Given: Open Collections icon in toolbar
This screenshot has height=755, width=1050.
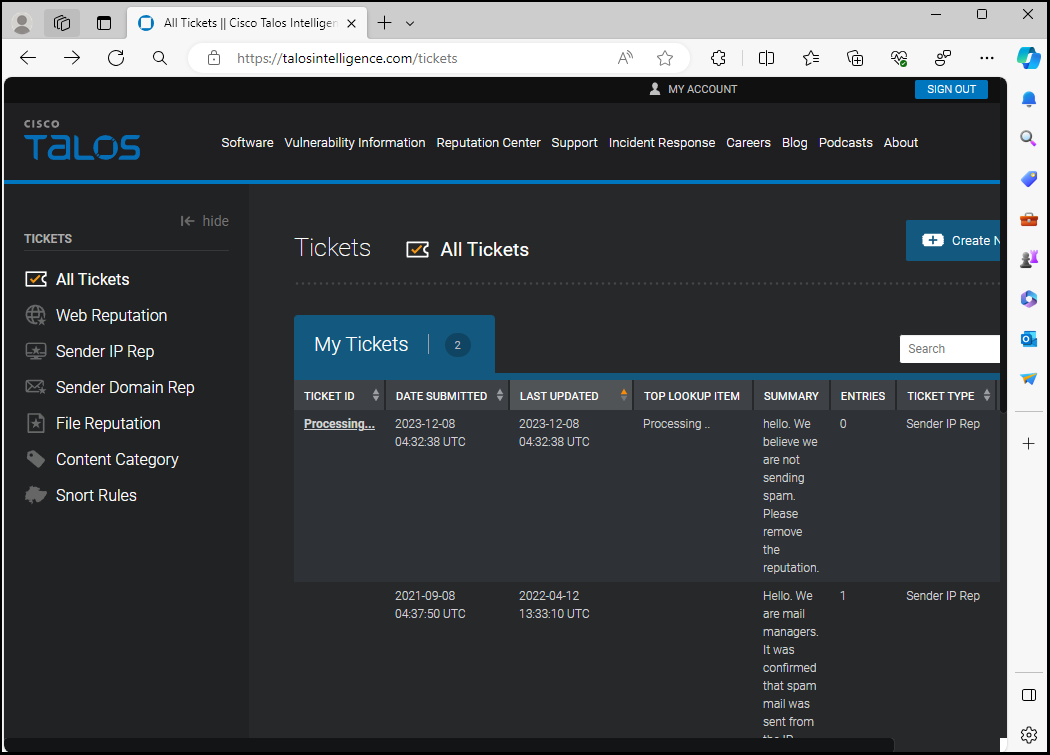Looking at the screenshot, I should 855,58.
